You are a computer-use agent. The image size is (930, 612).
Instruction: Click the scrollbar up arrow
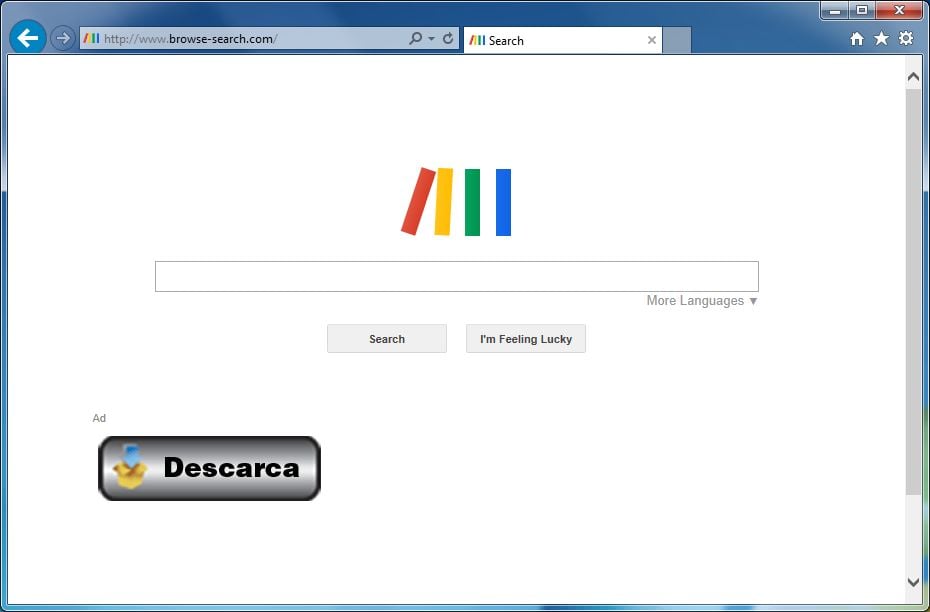(x=913, y=77)
